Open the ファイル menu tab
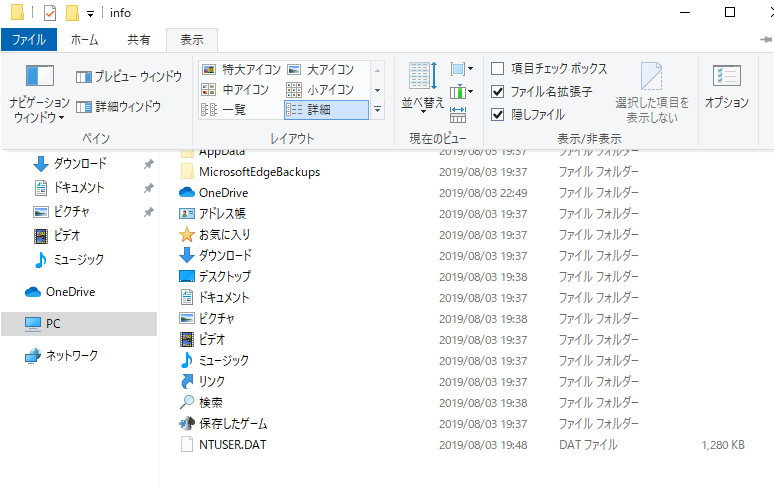This screenshot has width=774, height=486. [x=28, y=40]
